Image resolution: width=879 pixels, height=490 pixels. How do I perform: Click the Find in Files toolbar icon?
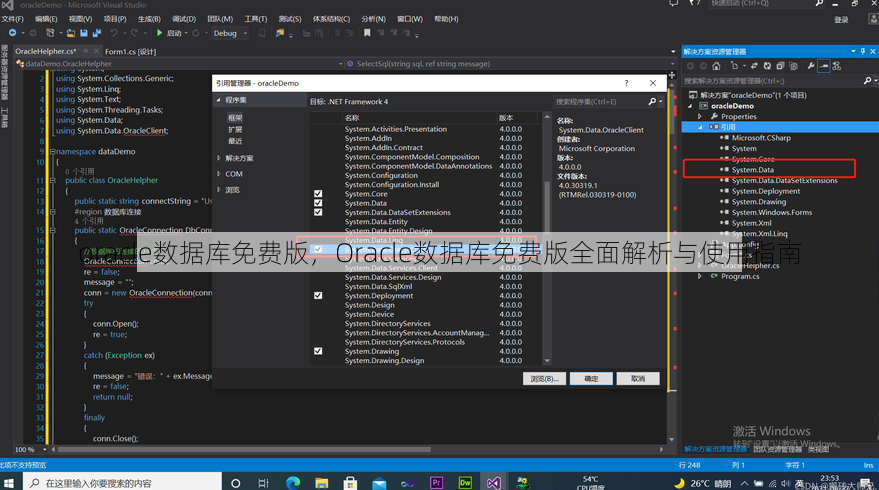[x=279, y=33]
